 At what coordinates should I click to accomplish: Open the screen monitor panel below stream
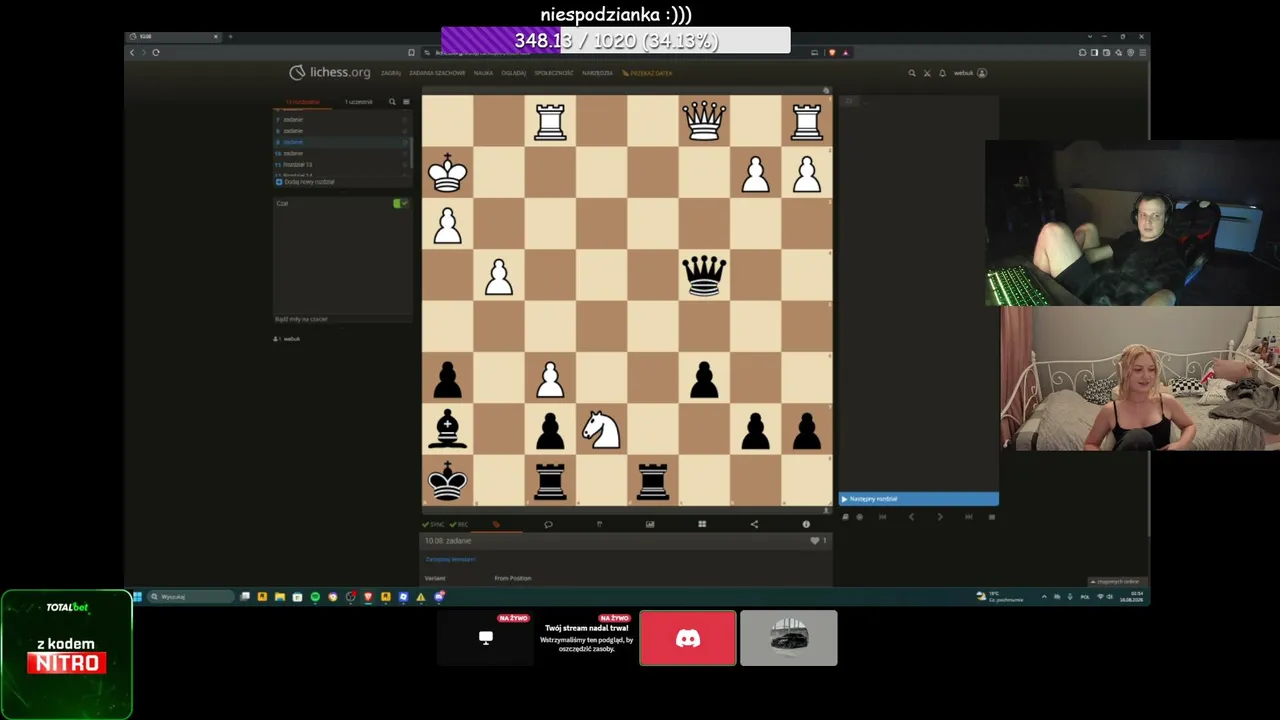point(486,638)
